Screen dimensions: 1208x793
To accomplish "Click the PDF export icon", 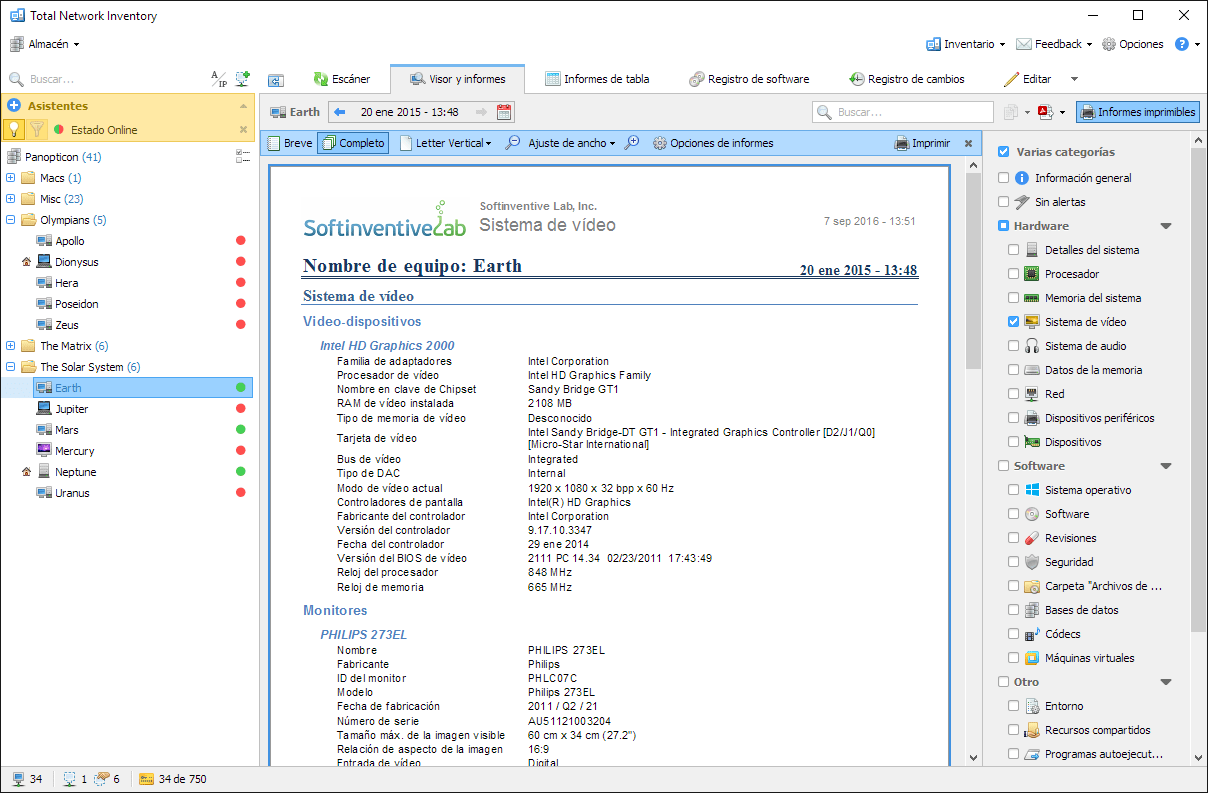I will click(1045, 112).
